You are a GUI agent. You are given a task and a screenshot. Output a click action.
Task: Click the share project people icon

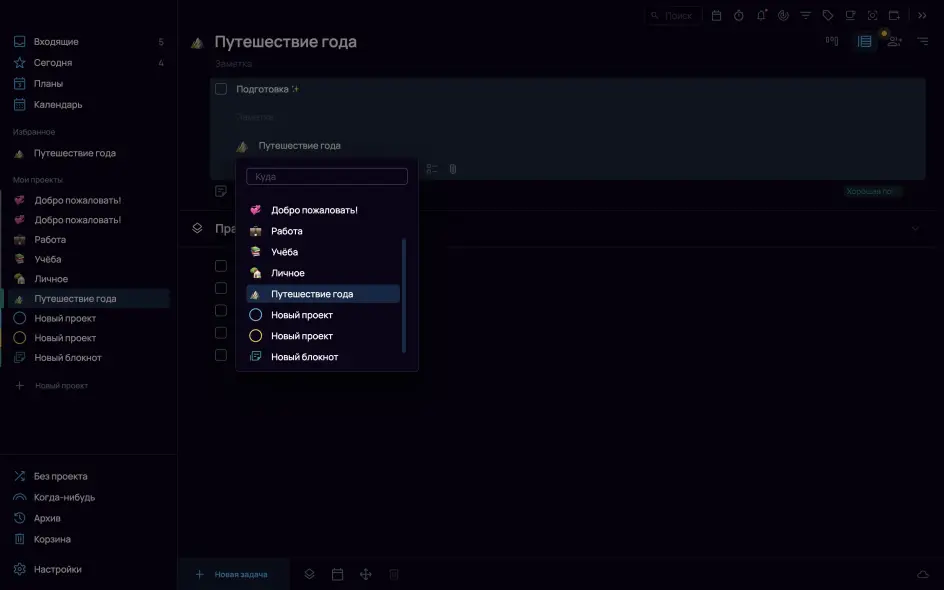(894, 41)
